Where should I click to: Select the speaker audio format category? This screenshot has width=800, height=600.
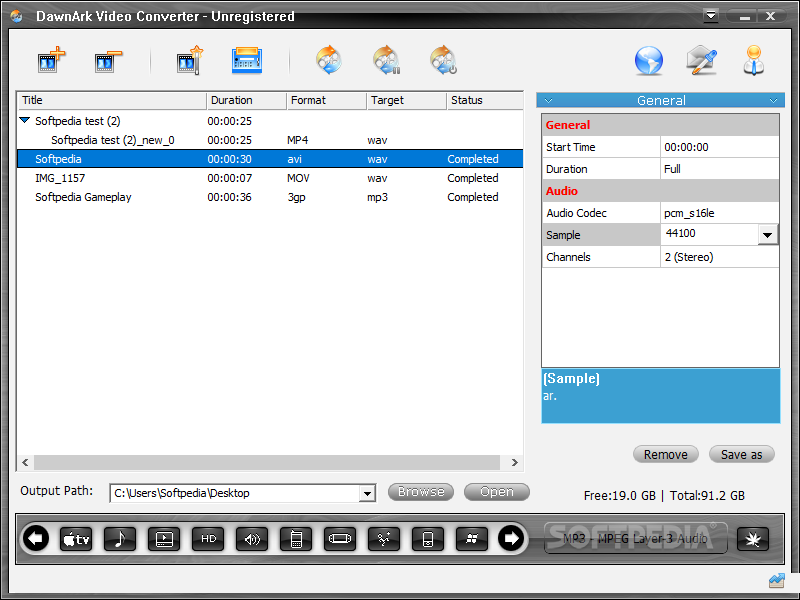point(252,539)
